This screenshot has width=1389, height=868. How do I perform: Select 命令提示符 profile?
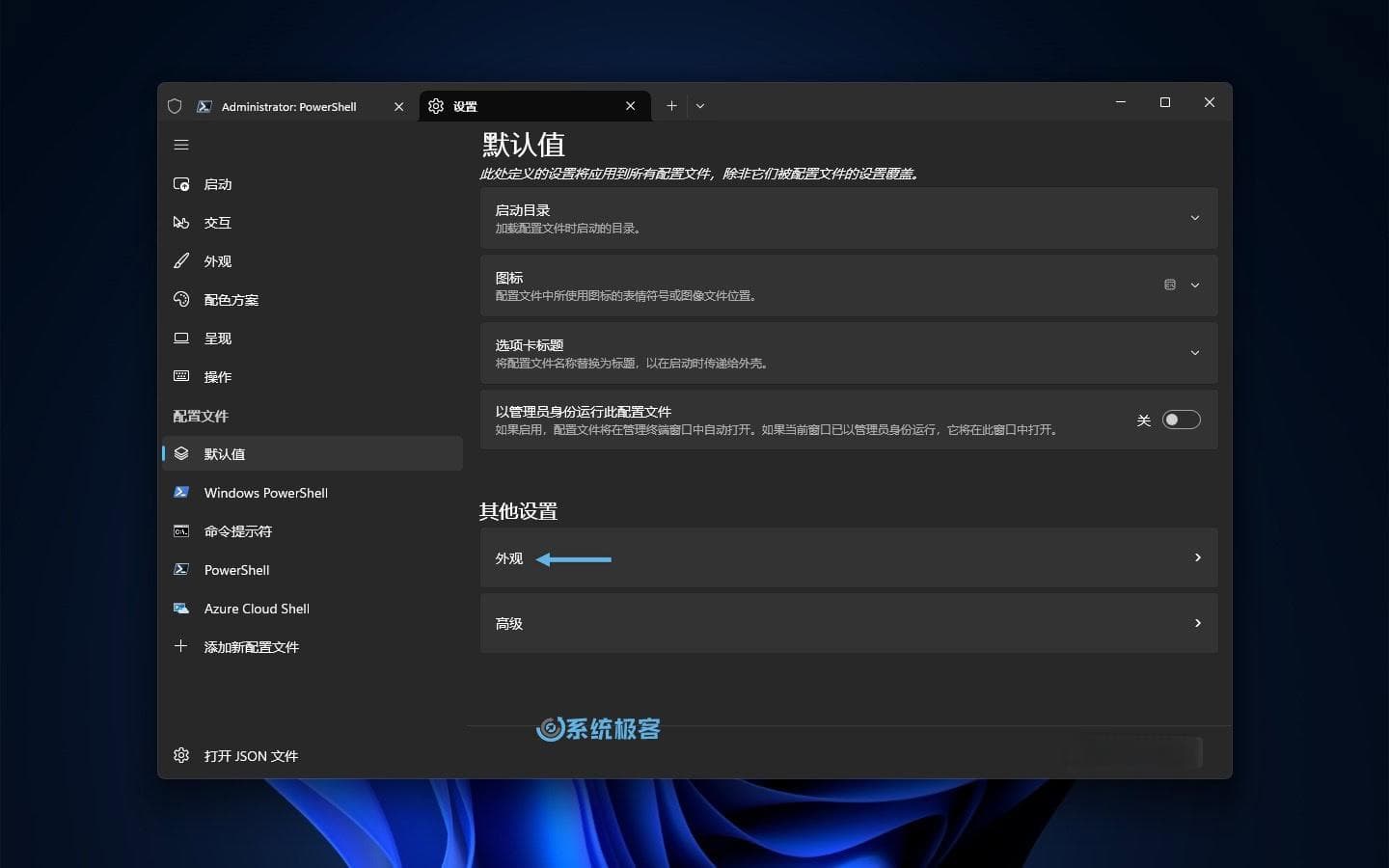313,531
